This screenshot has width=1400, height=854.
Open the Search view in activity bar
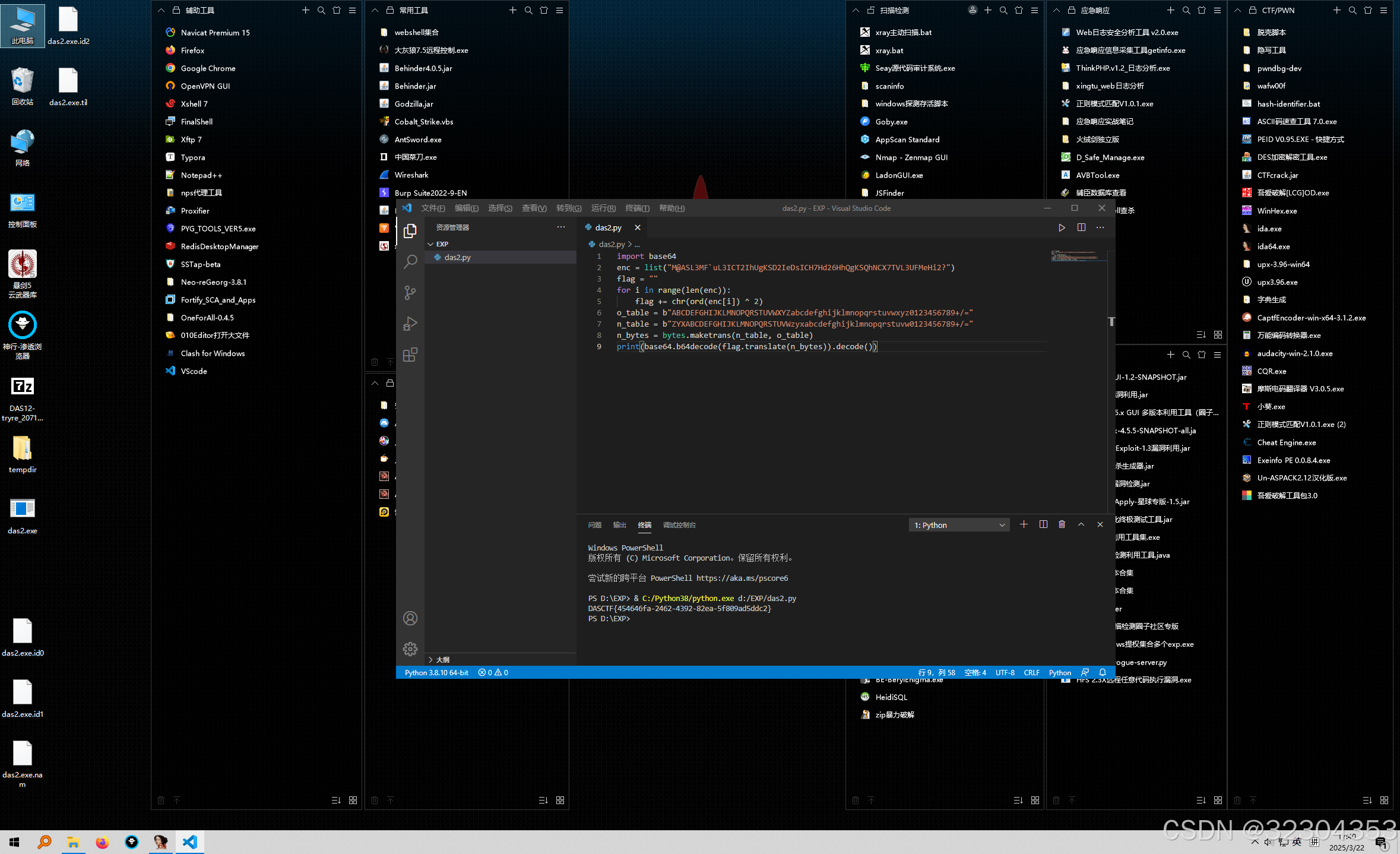coord(410,261)
